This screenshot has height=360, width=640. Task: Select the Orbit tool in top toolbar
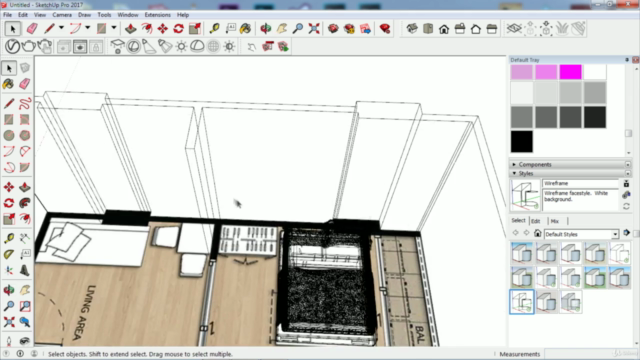coord(266,29)
